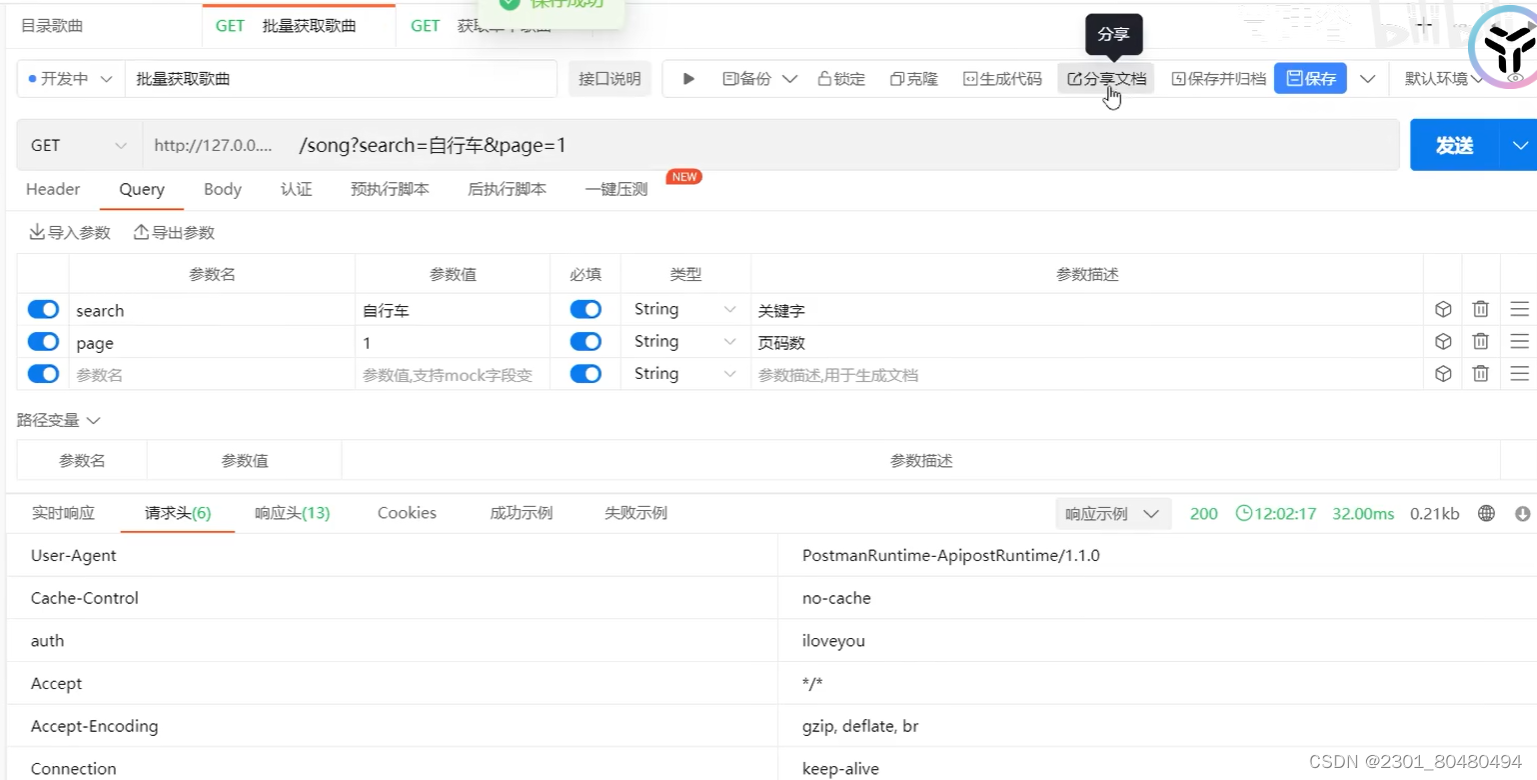The width and height of the screenshot is (1537, 780).
Task: Click the globe icon in response bar
Action: click(1486, 513)
